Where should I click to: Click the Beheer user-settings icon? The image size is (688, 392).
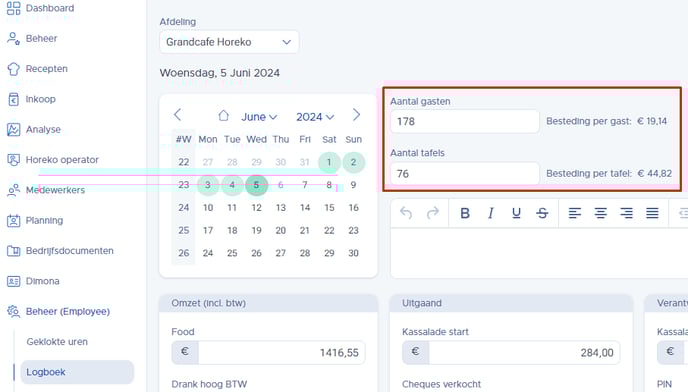pyautogui.click(x=14, y=39)
